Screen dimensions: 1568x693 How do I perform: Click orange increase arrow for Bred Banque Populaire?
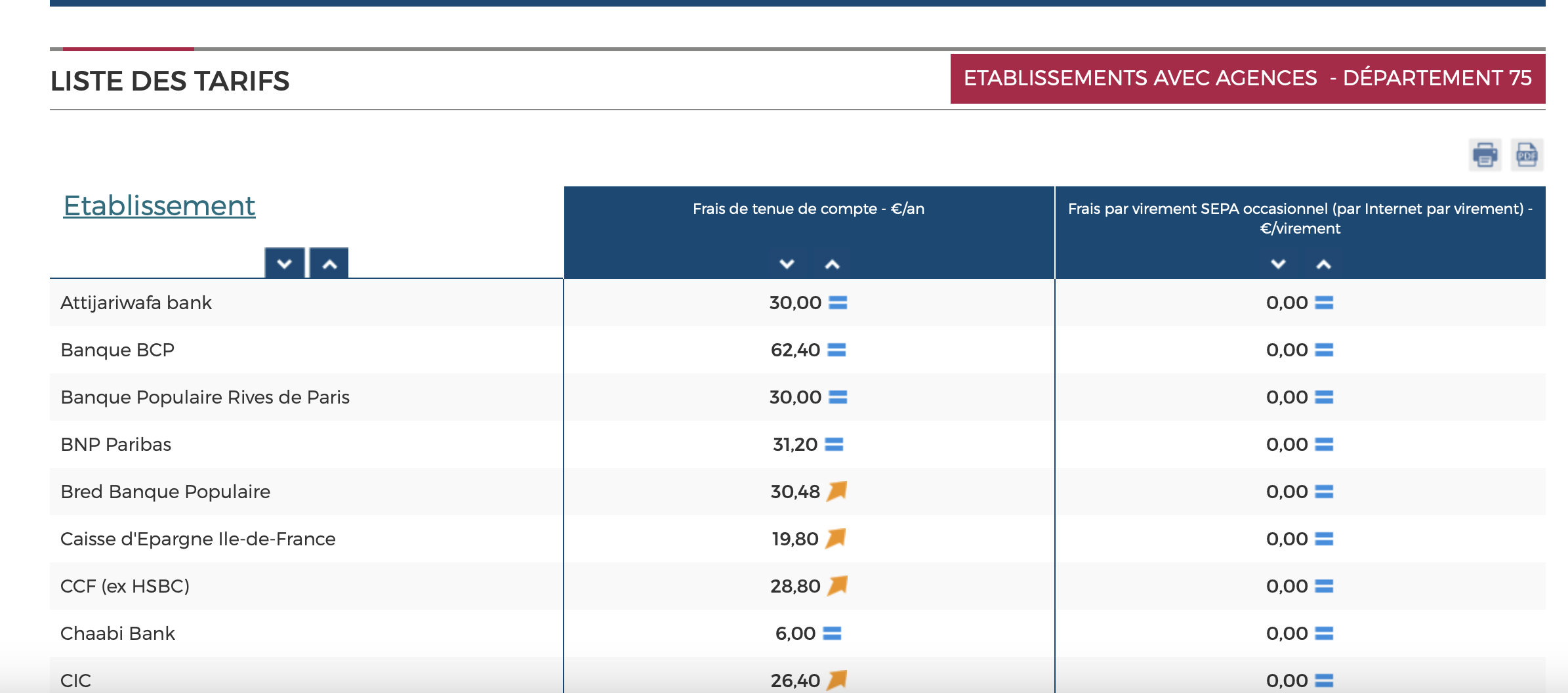[x=837, y=492]
